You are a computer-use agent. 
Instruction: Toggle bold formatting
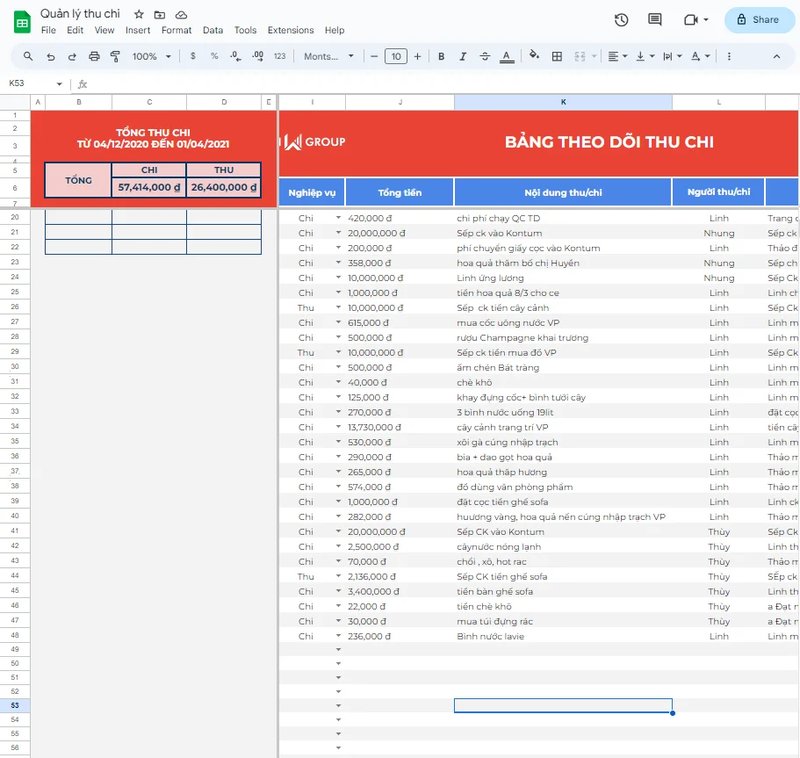(x=441, y=57)
